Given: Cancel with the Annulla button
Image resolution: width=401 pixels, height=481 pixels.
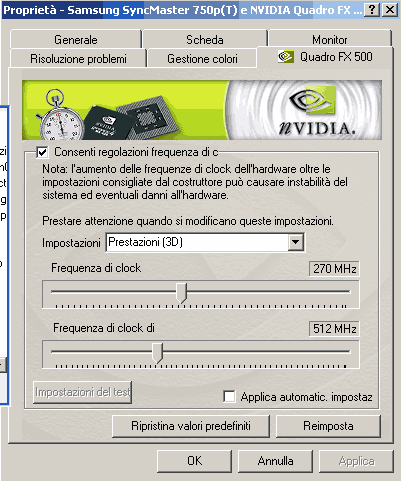Looking at the screenshot, I should point(275,461).
